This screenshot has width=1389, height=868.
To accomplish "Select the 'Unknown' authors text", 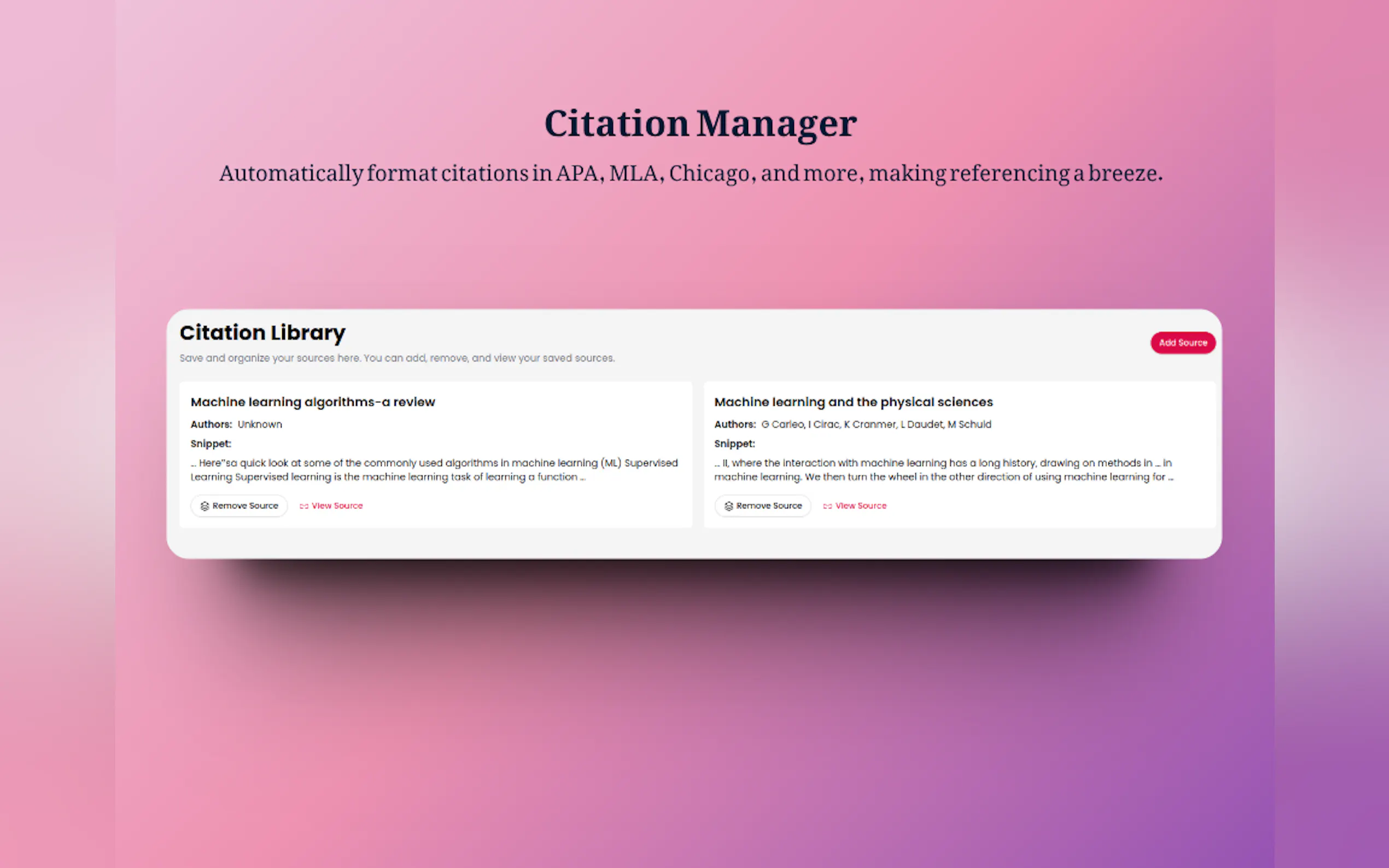I will (260, 424).
